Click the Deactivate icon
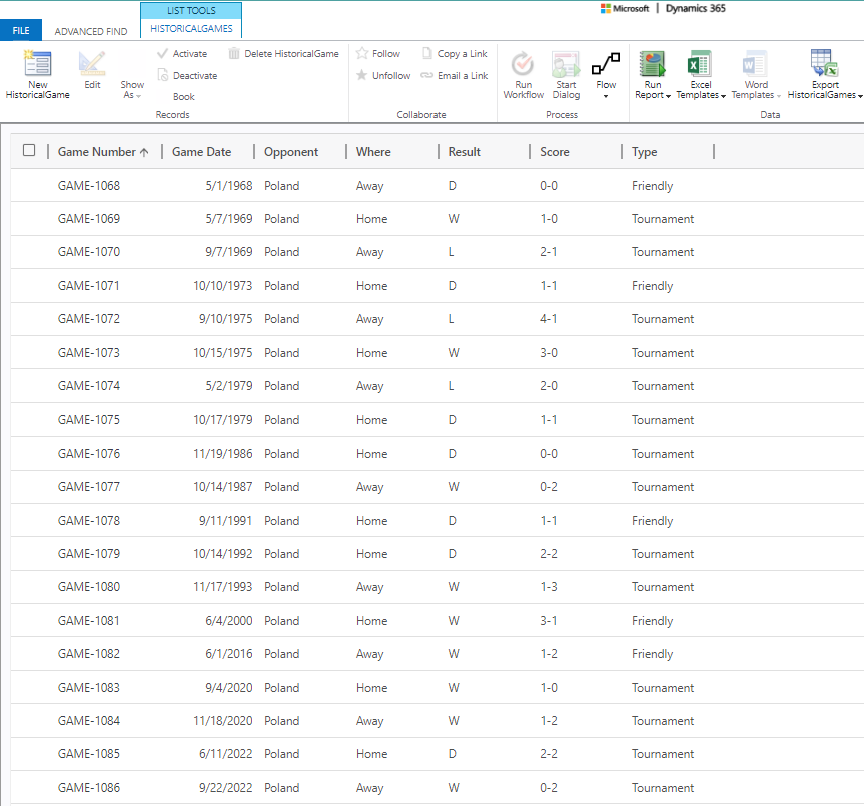The width and height of the screenshot is (864, 806). pos(163,75)
